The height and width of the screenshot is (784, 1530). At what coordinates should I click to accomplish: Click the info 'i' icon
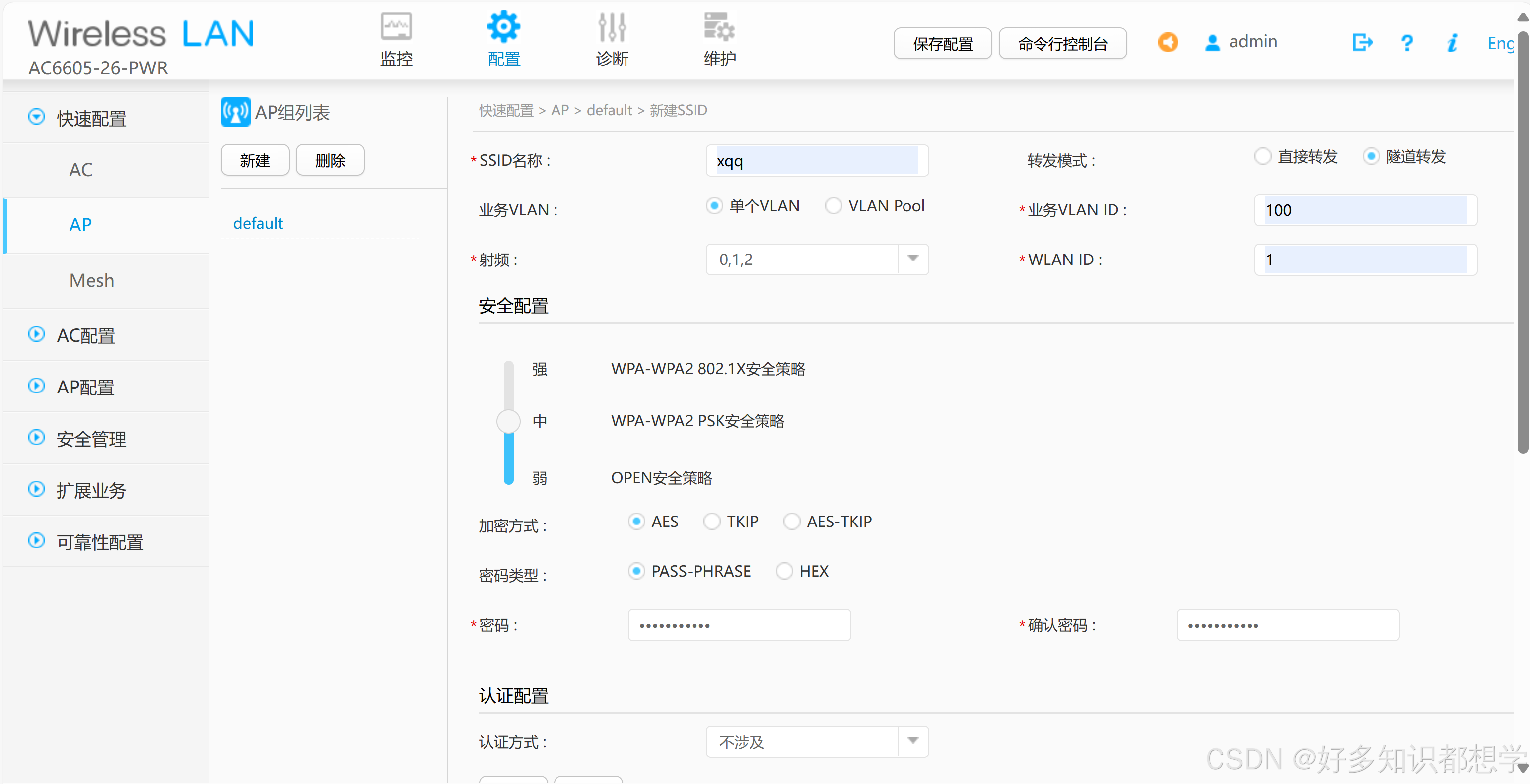(1452, 43)
